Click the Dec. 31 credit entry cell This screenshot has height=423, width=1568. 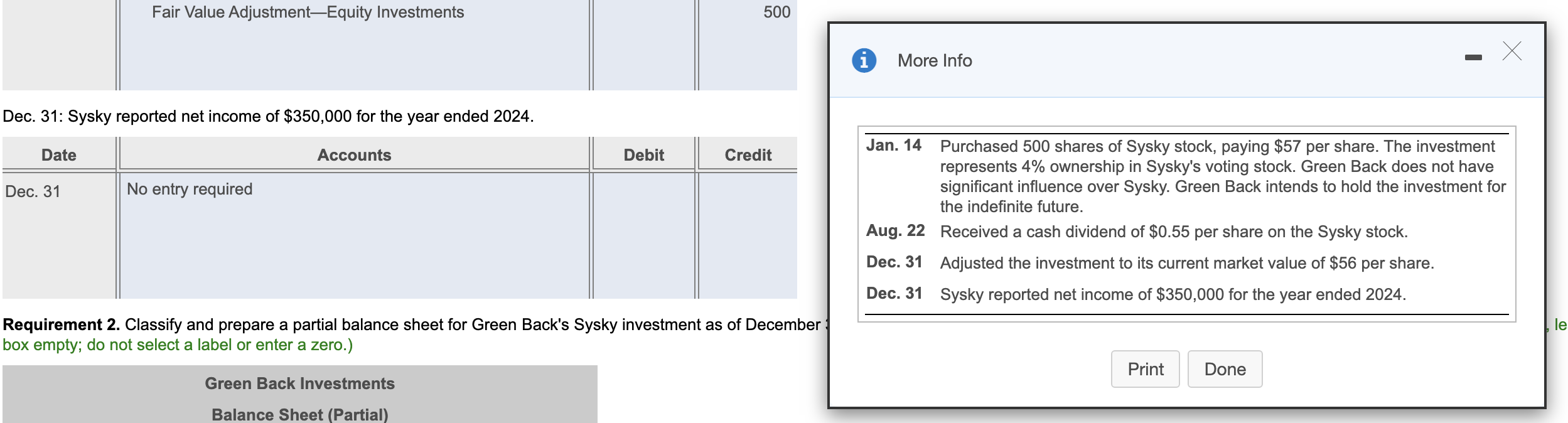[x=748, y=235]
